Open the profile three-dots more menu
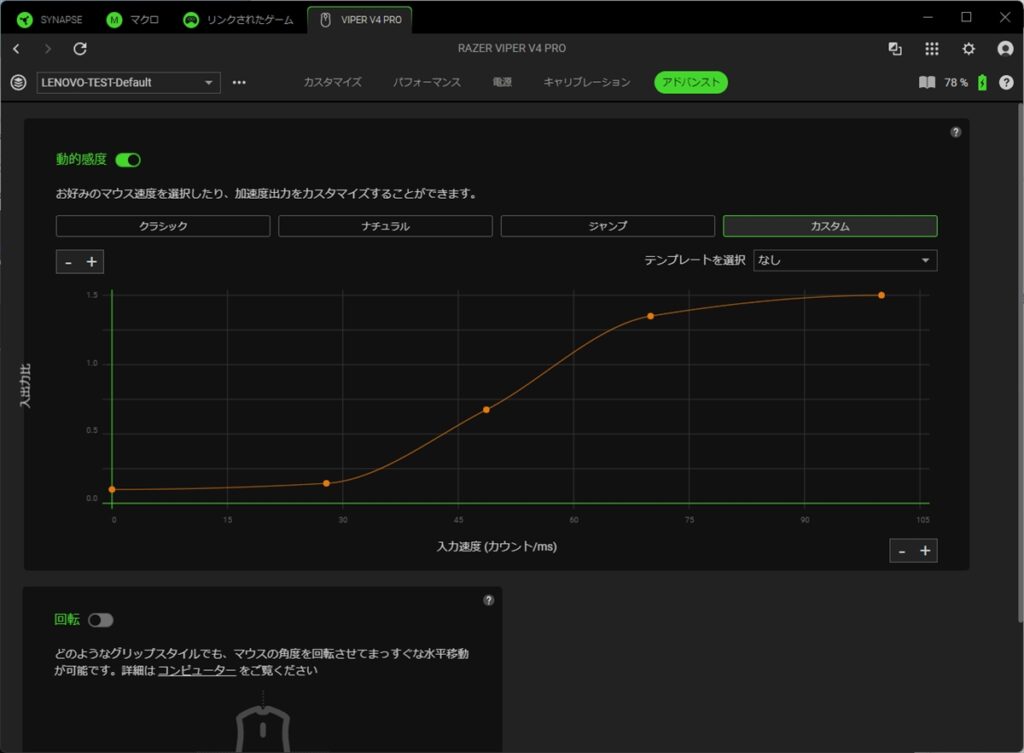 [239, 83]
